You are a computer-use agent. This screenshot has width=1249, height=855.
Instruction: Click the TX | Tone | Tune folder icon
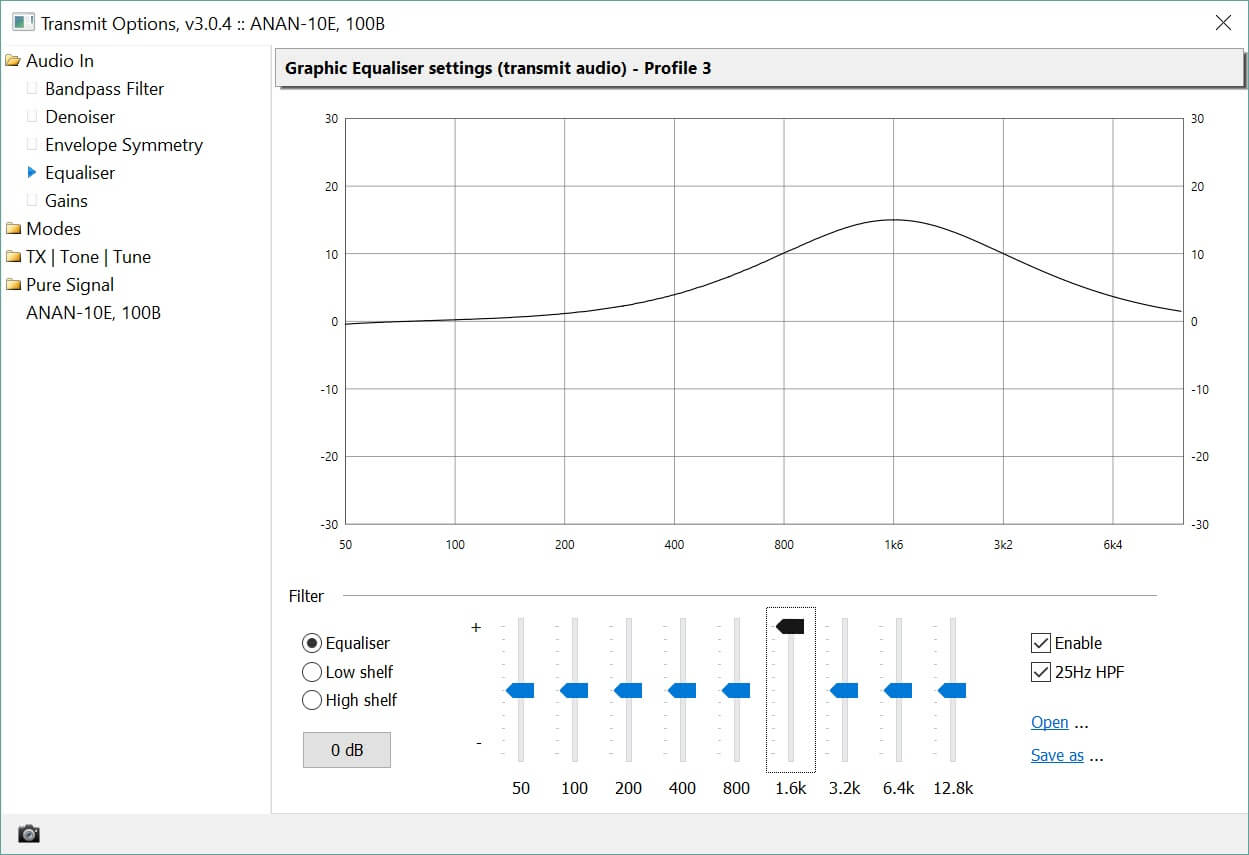(x=13, y=257)
